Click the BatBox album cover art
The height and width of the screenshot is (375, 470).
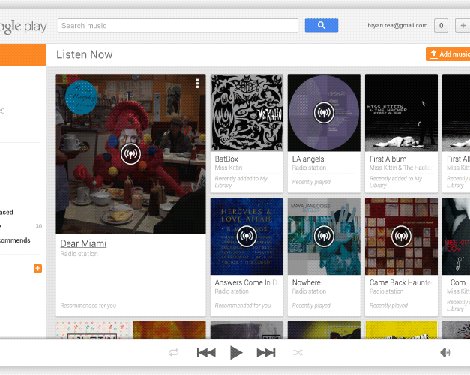point(247,113)
